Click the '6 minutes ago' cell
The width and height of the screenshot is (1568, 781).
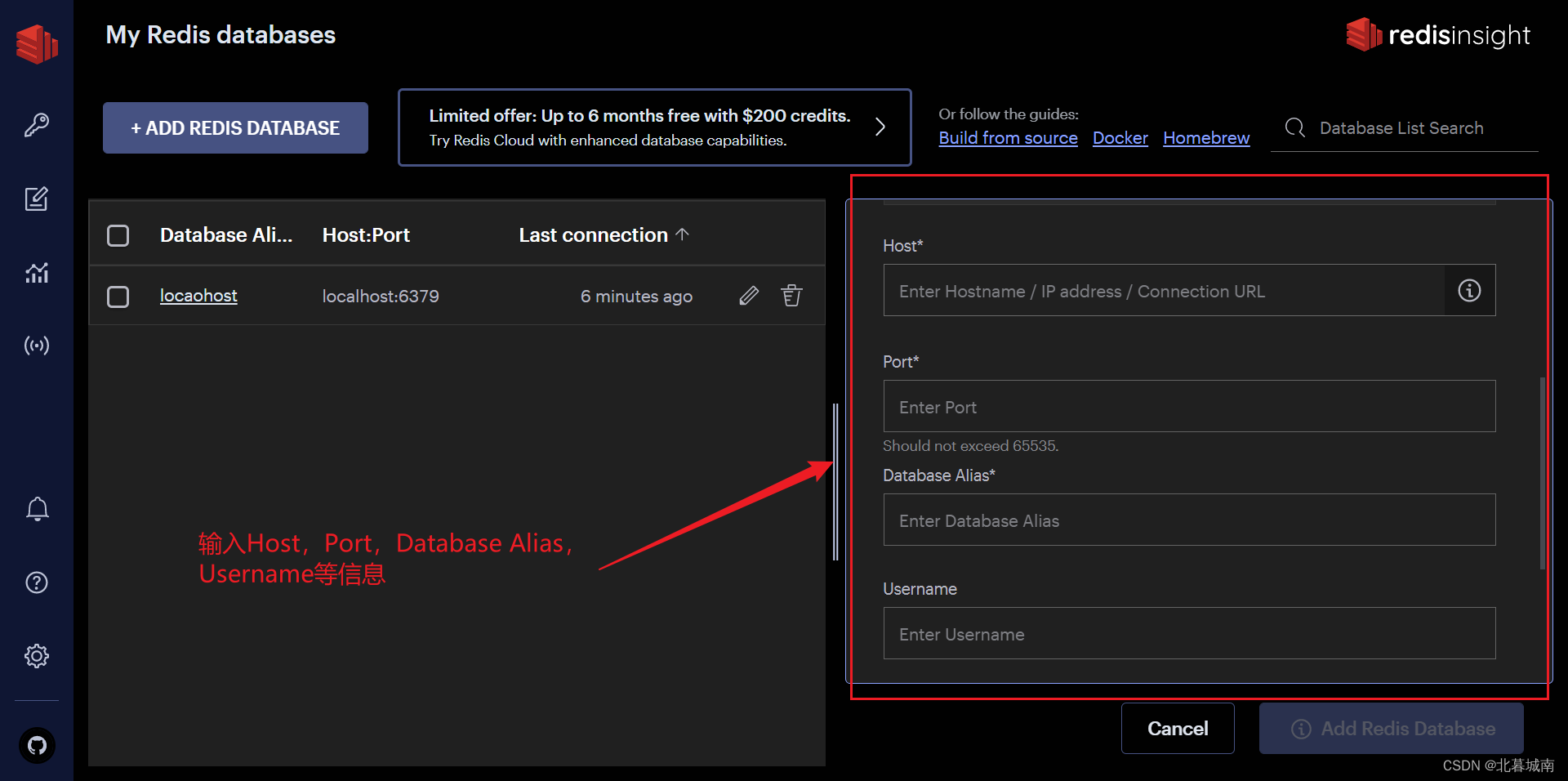click(636, 296)
